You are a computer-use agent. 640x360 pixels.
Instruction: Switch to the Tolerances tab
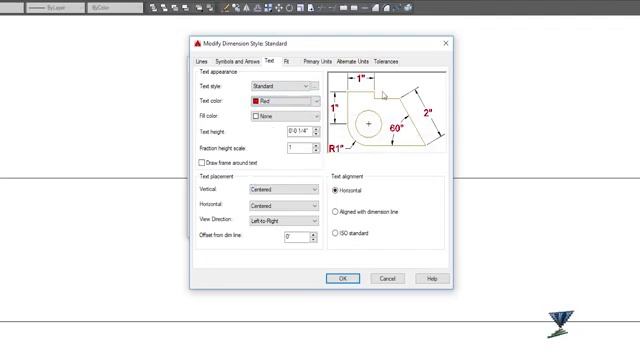(x=386, y=62)
